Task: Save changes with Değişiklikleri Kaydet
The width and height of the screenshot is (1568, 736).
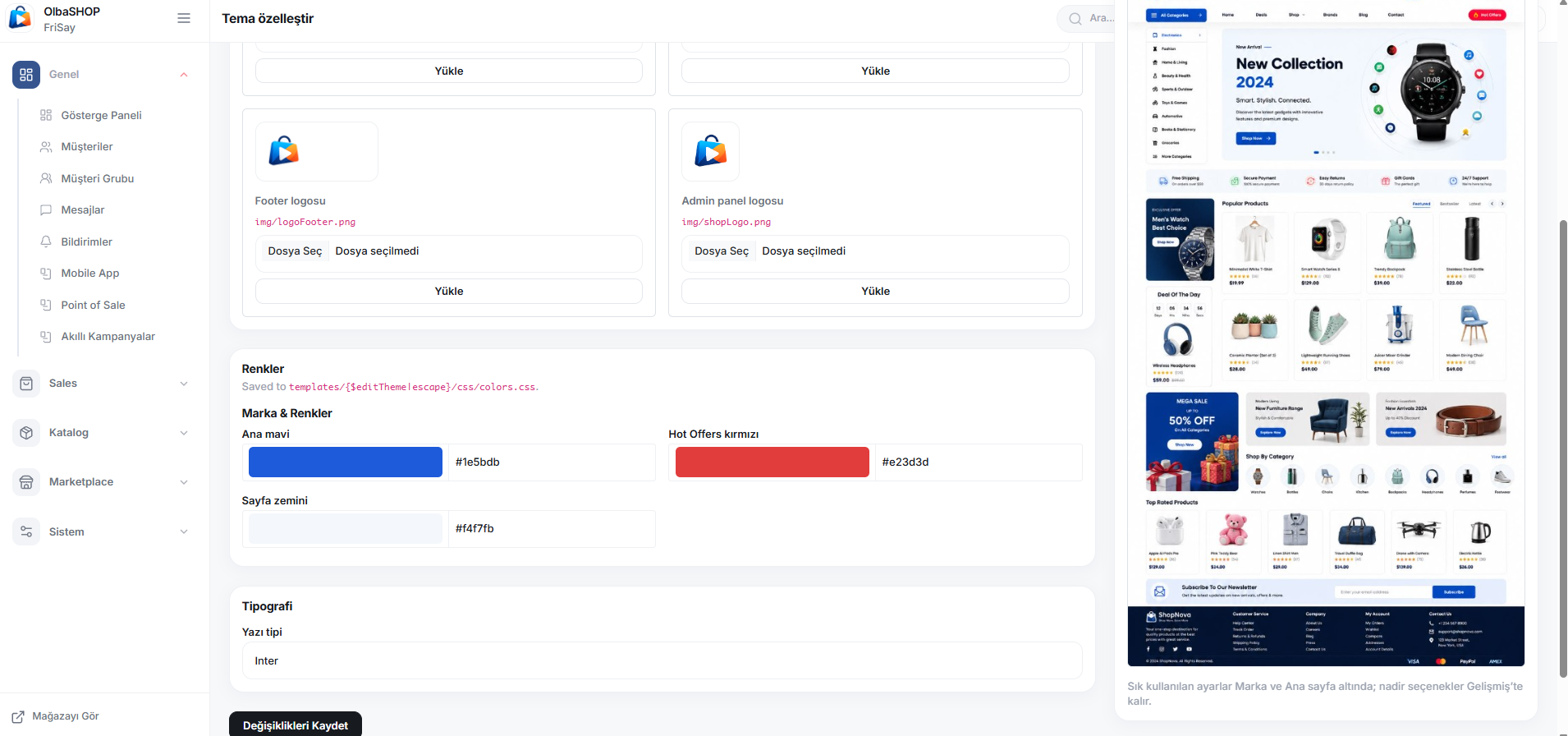Action: click(x=296, y=725)
